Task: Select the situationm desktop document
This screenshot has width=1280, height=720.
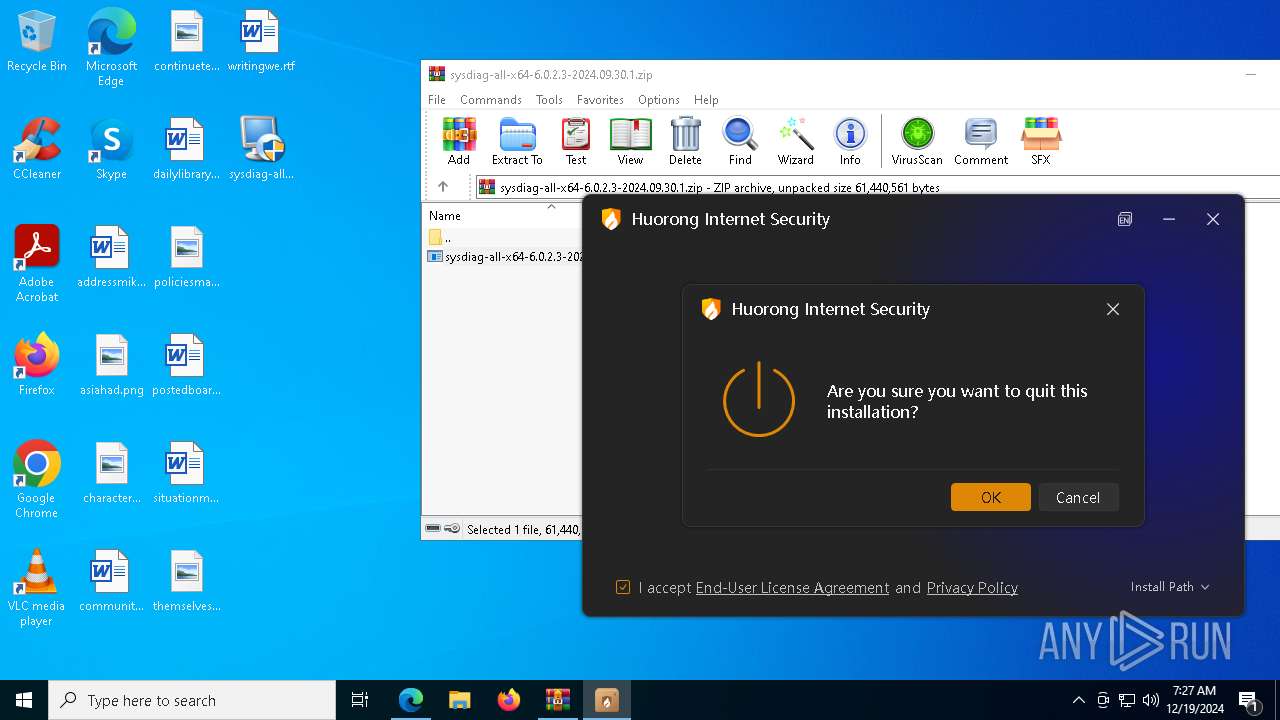Action: click(x=186, y=472)
